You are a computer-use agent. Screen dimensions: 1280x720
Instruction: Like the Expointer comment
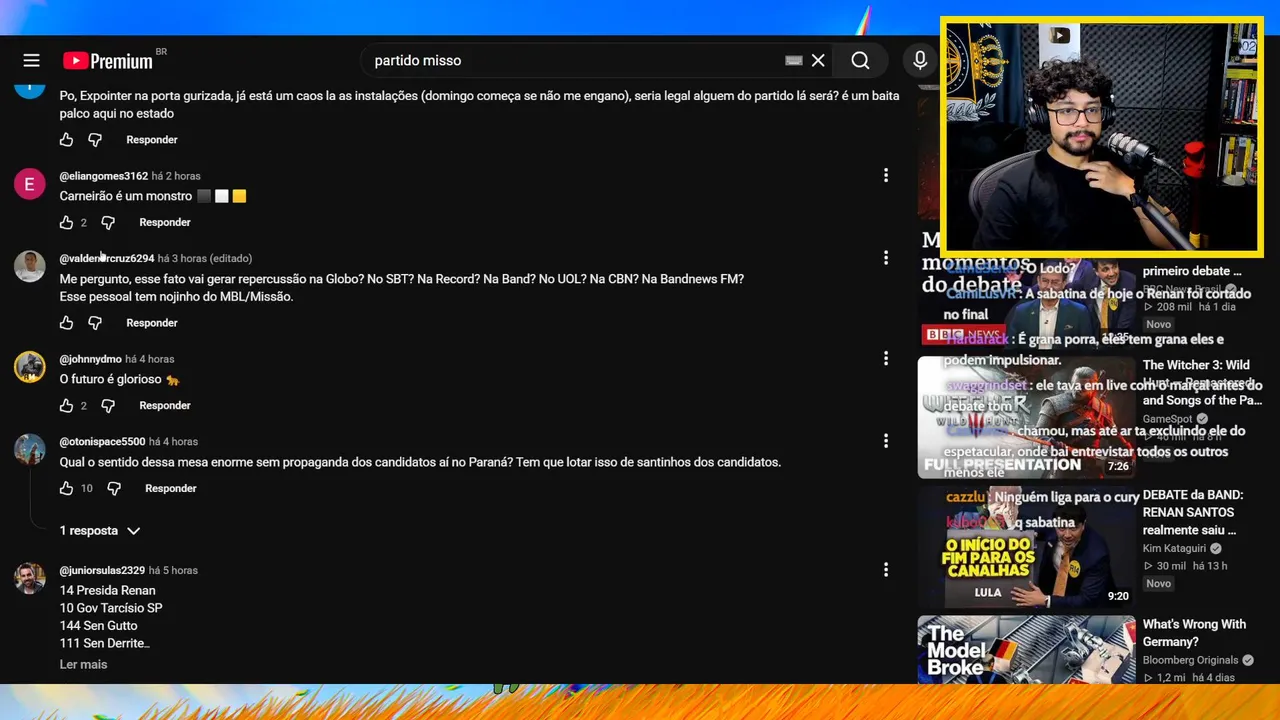click(66, 140)
